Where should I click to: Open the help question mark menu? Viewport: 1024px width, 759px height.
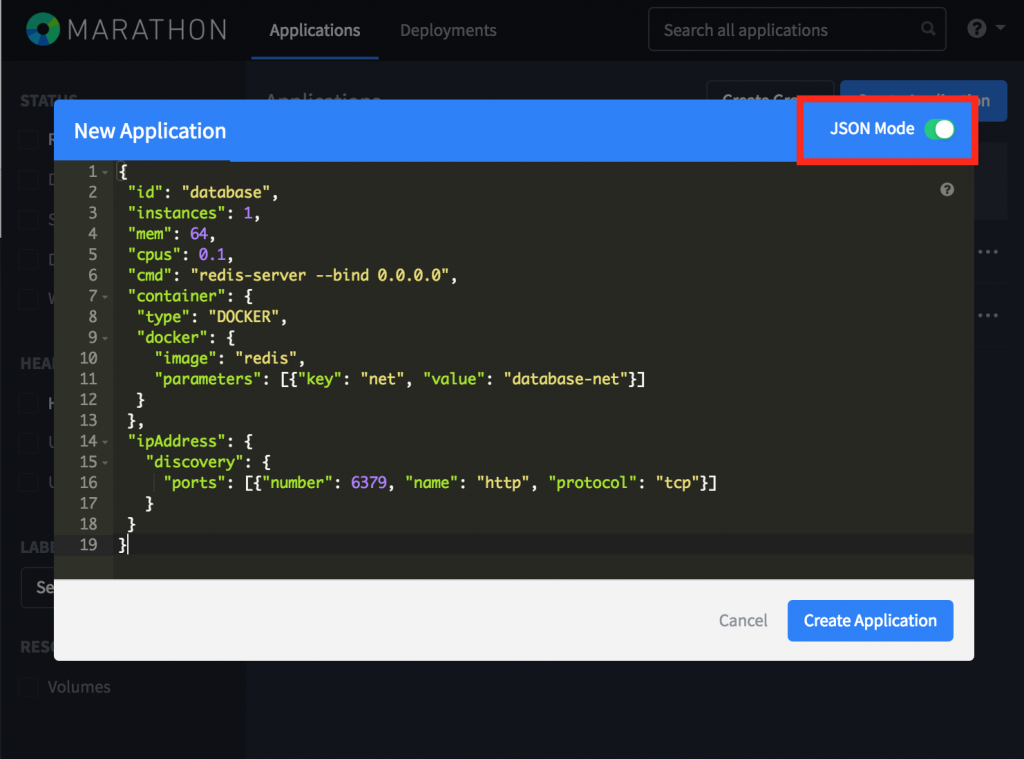coord(976,29)
